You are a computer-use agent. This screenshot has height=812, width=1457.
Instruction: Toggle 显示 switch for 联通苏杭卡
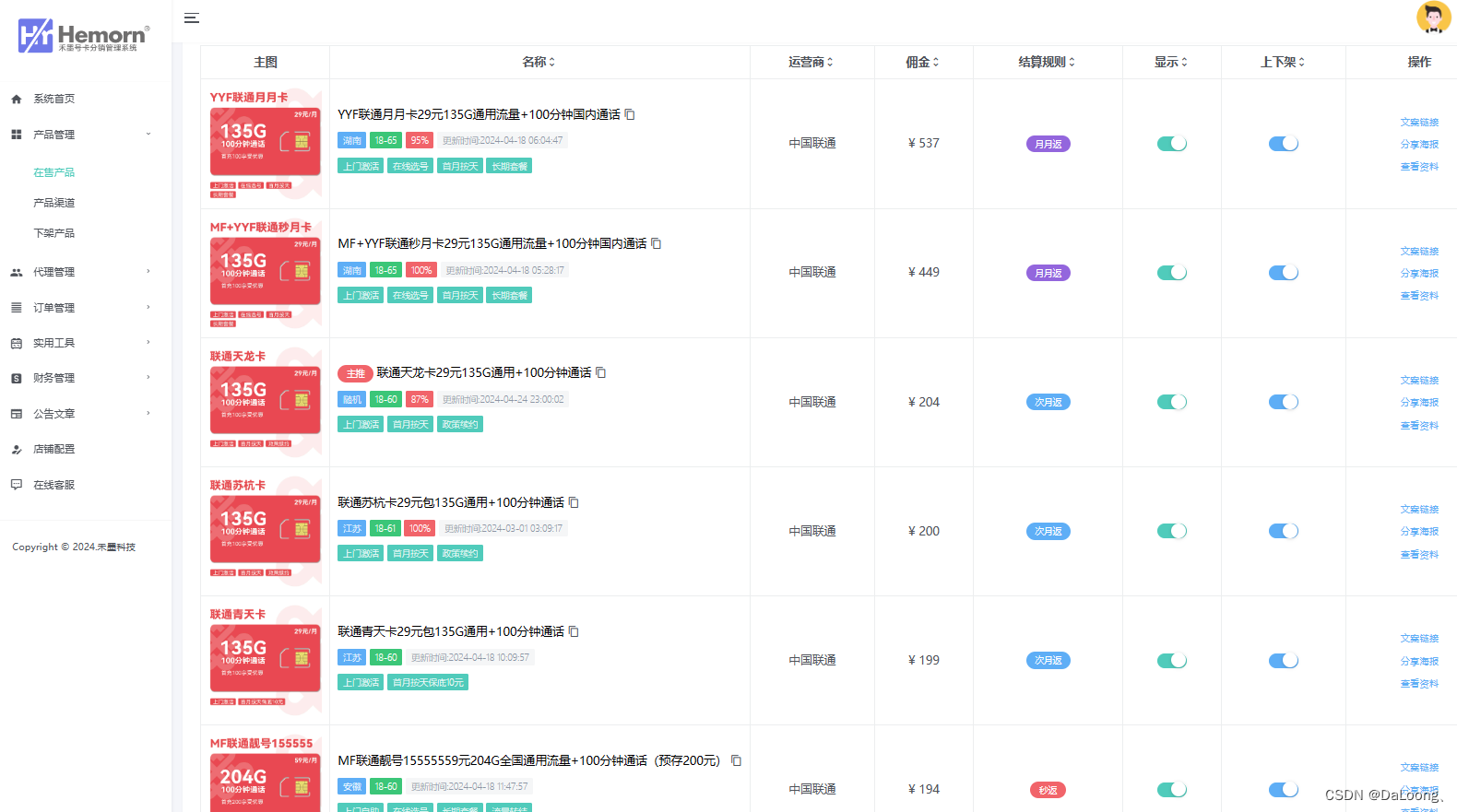pyautogui.click(x=1172, y=531)
